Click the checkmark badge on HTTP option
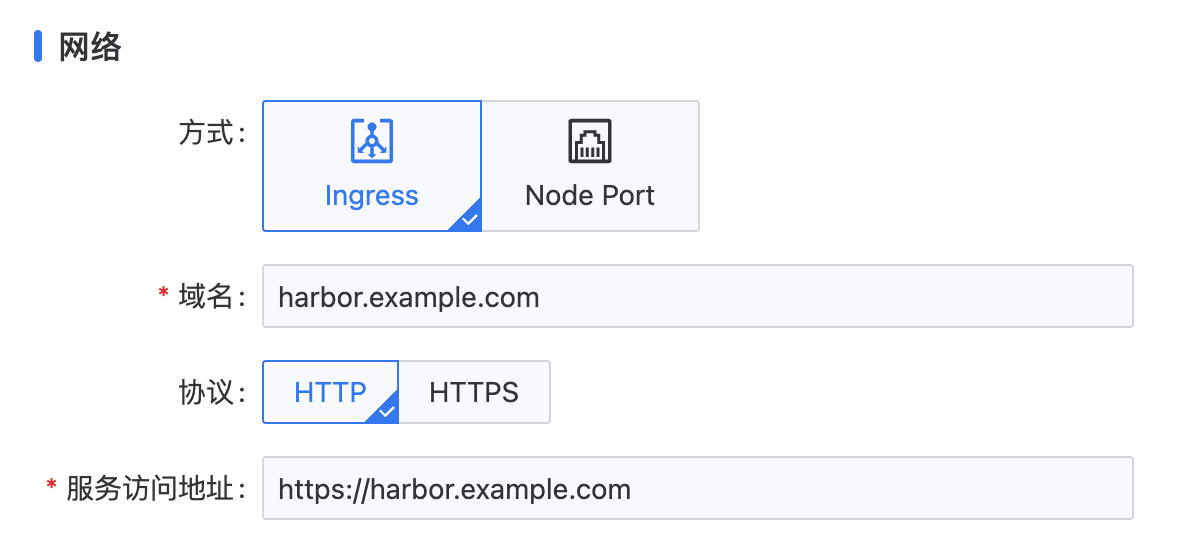1178x550 pixels. 387,412
